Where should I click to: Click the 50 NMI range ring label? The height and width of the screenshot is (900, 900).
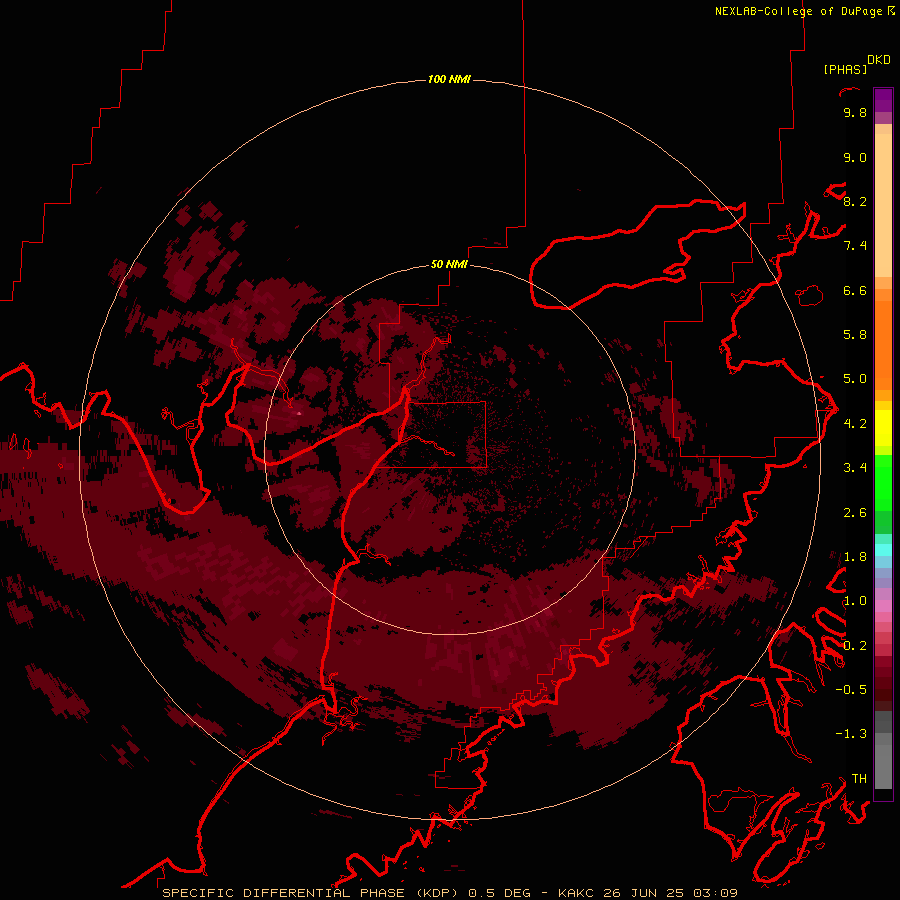tap(449, 264)
